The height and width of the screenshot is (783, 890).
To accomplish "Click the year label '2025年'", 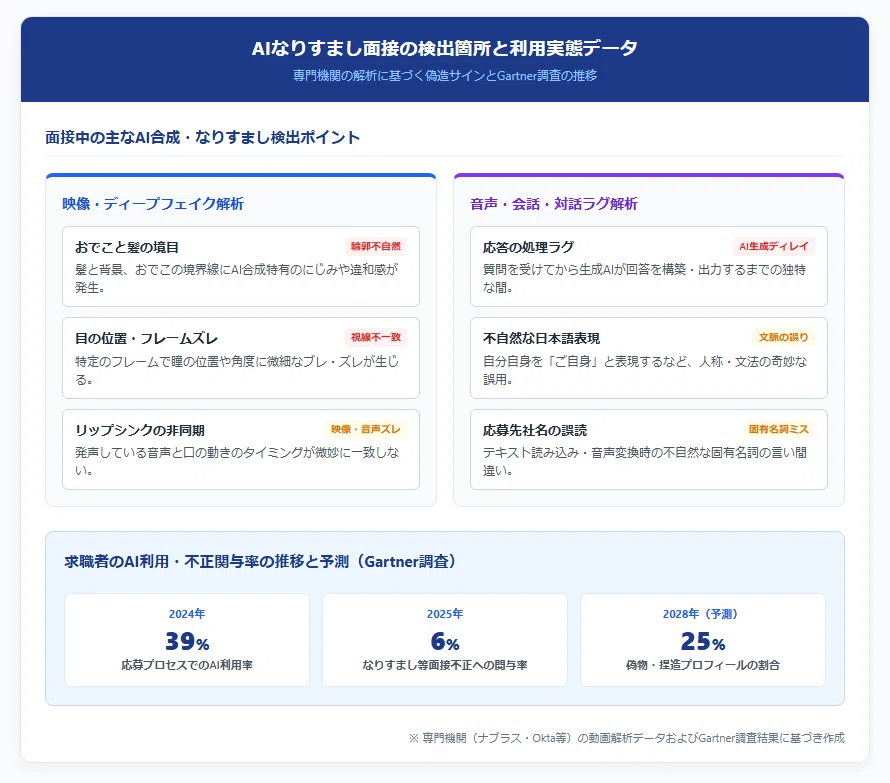I will coord(445,614).
